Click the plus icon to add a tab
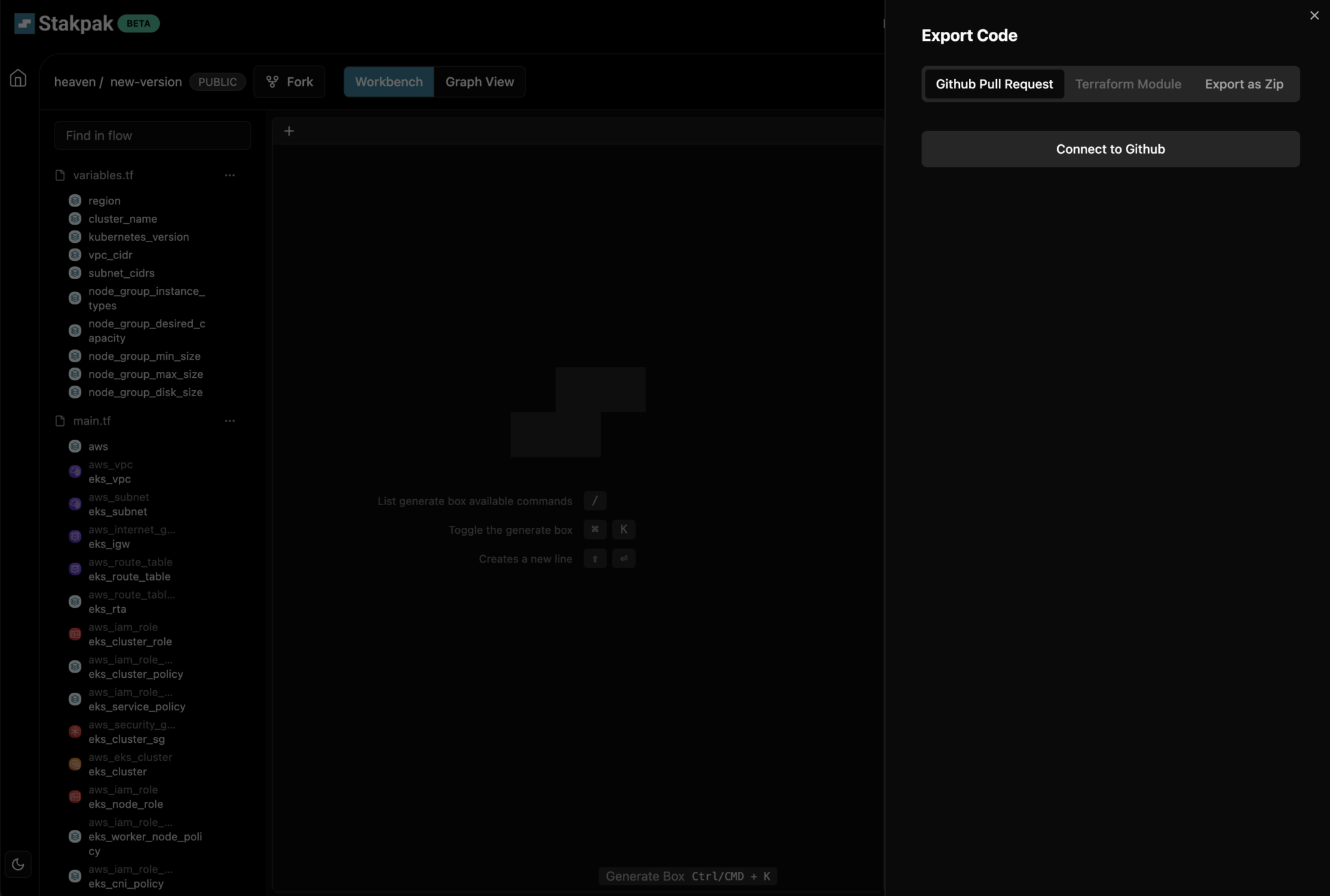 [x=289, y=131]
